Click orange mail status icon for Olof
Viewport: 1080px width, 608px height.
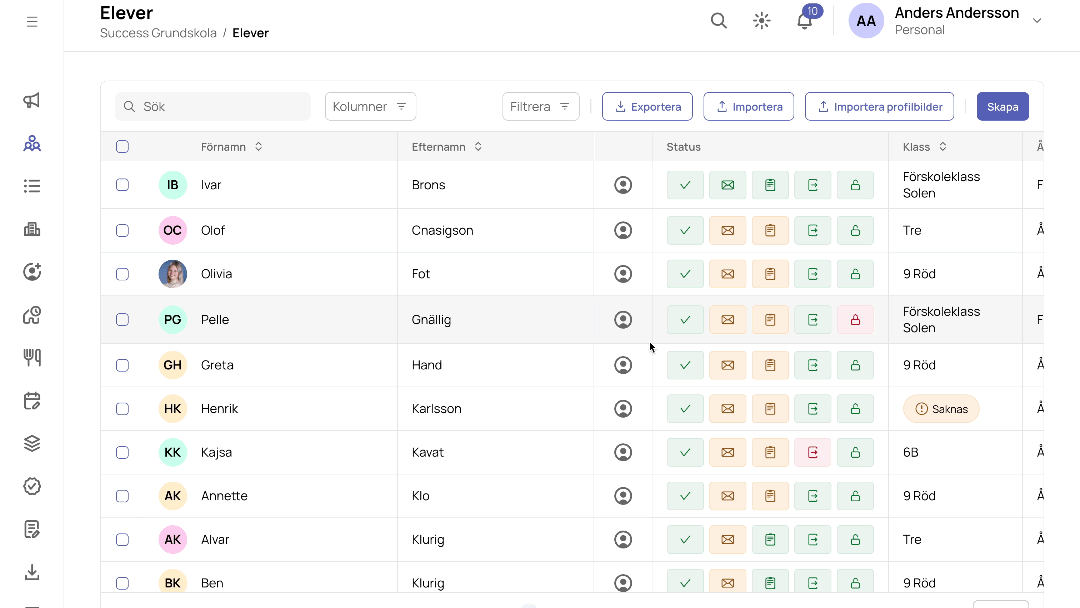[727, 231]
